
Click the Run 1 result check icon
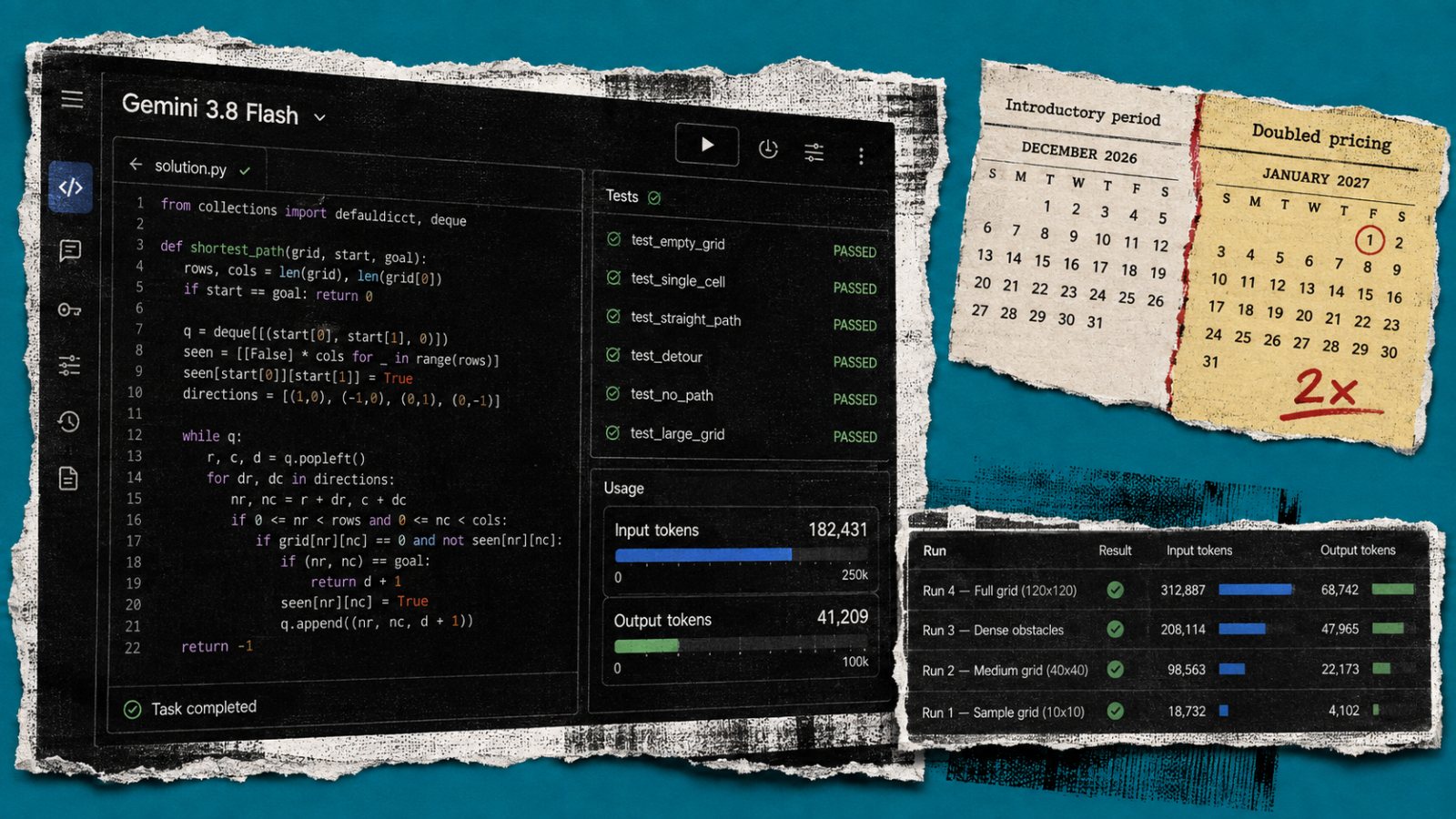[1115, 711]
